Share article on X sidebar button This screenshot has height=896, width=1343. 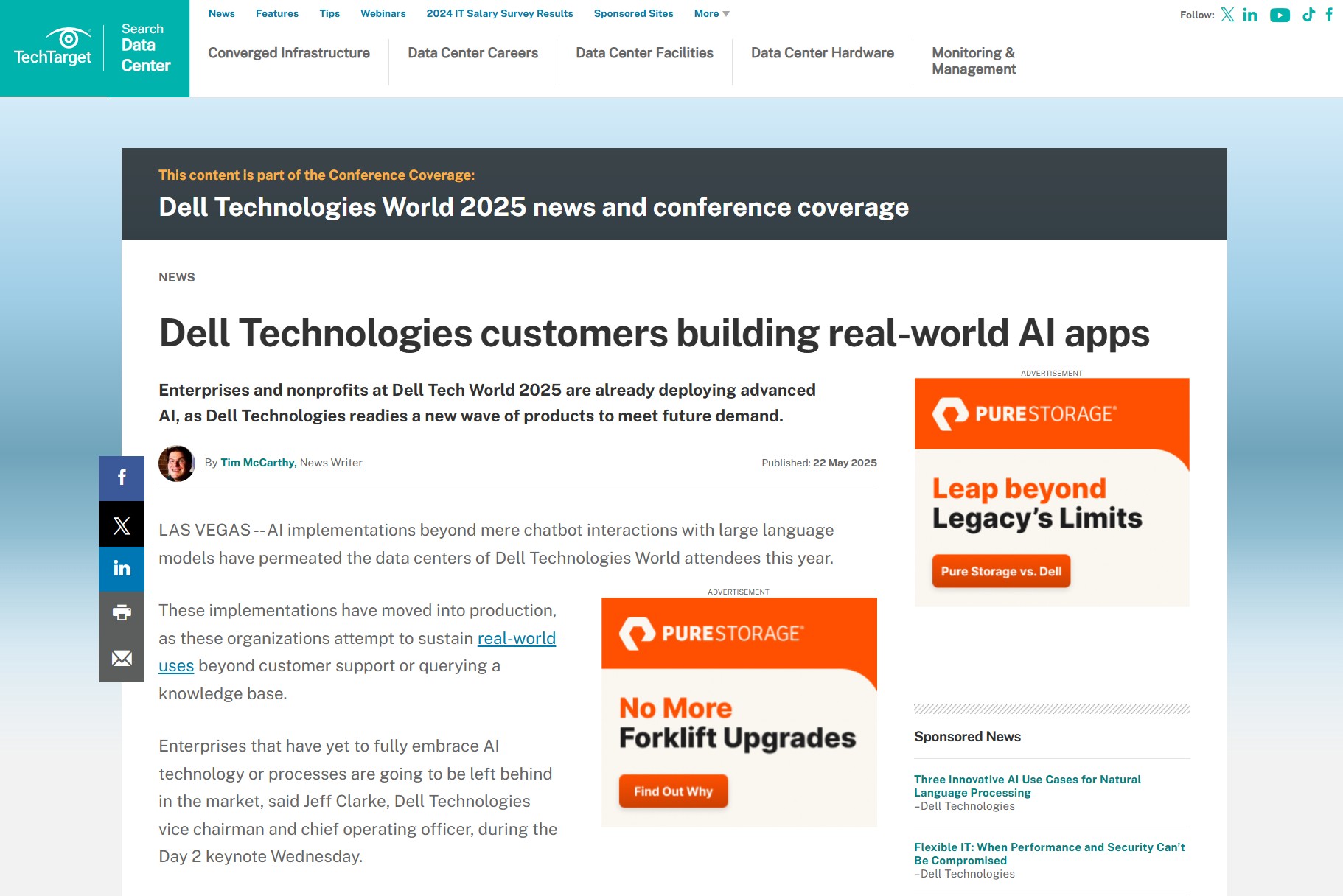pos(122,524)
